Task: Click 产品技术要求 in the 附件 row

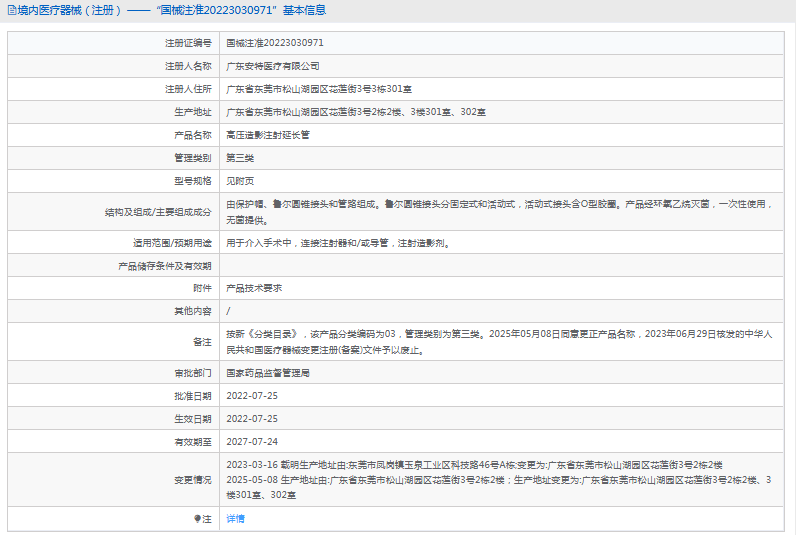Action: pyautogui.click(x=254, y=288)
